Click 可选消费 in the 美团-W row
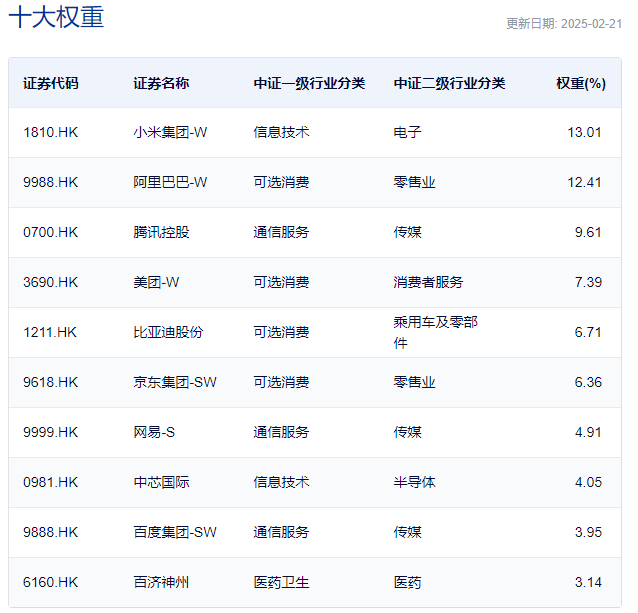The height and width of the screenshot is (613, 638). (x=281, y=282)
